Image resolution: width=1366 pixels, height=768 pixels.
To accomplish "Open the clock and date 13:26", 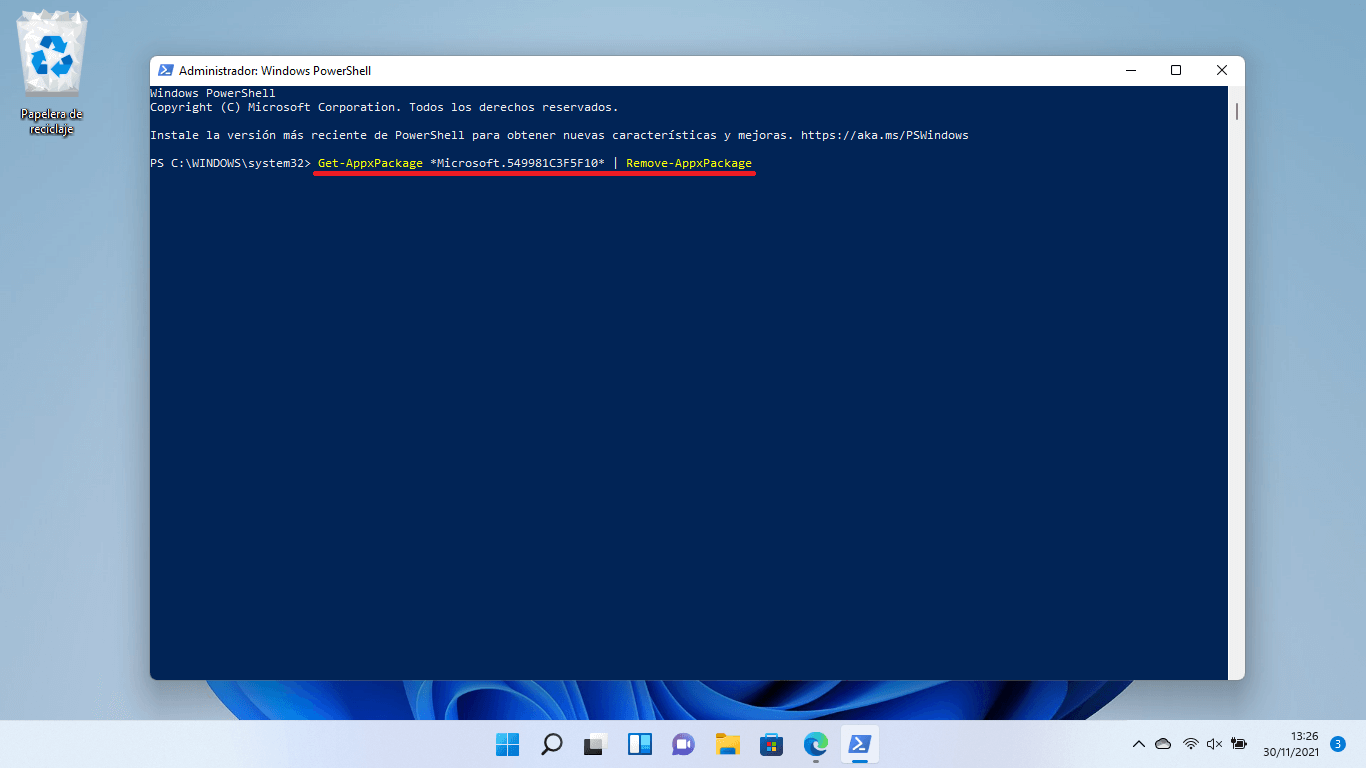I will (1290, 744).
